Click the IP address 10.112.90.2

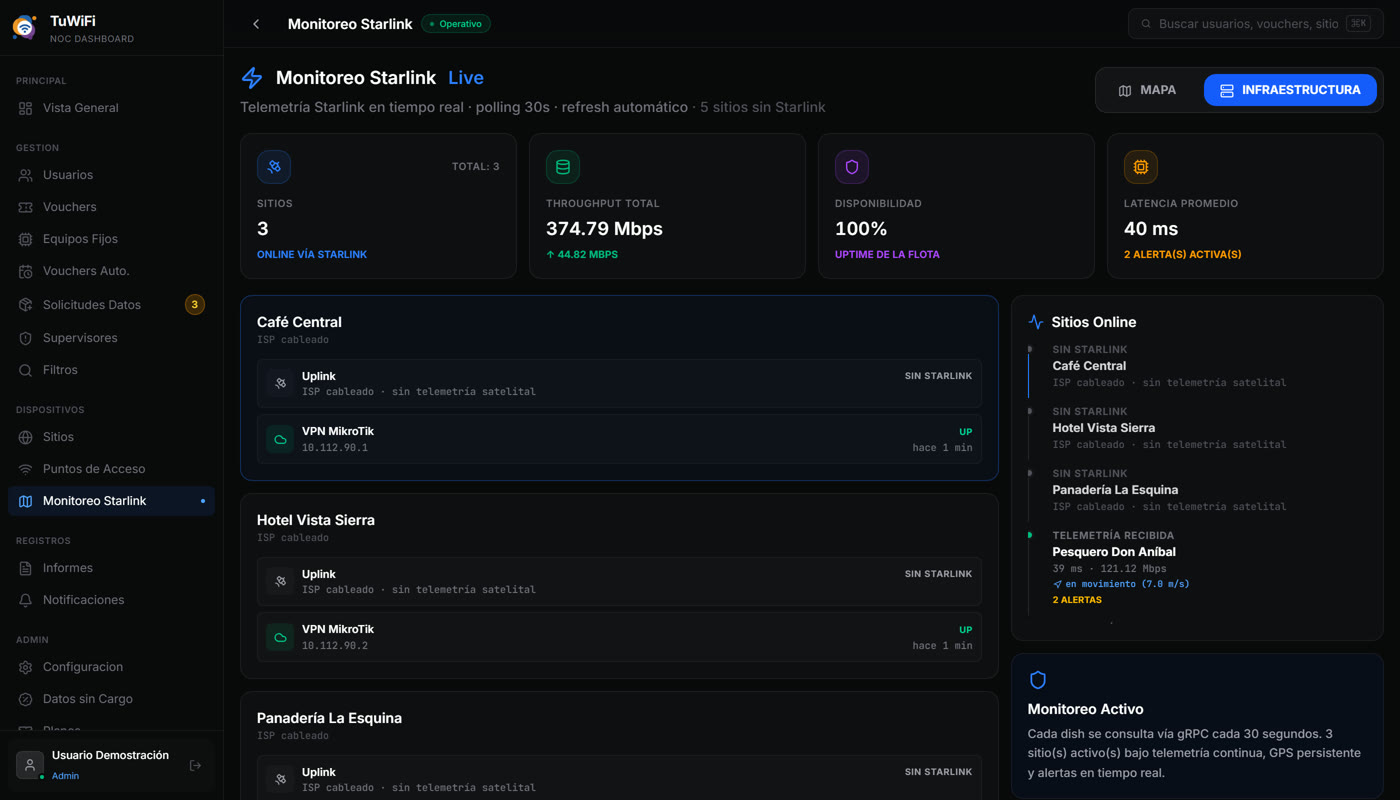tap(335, 646)
